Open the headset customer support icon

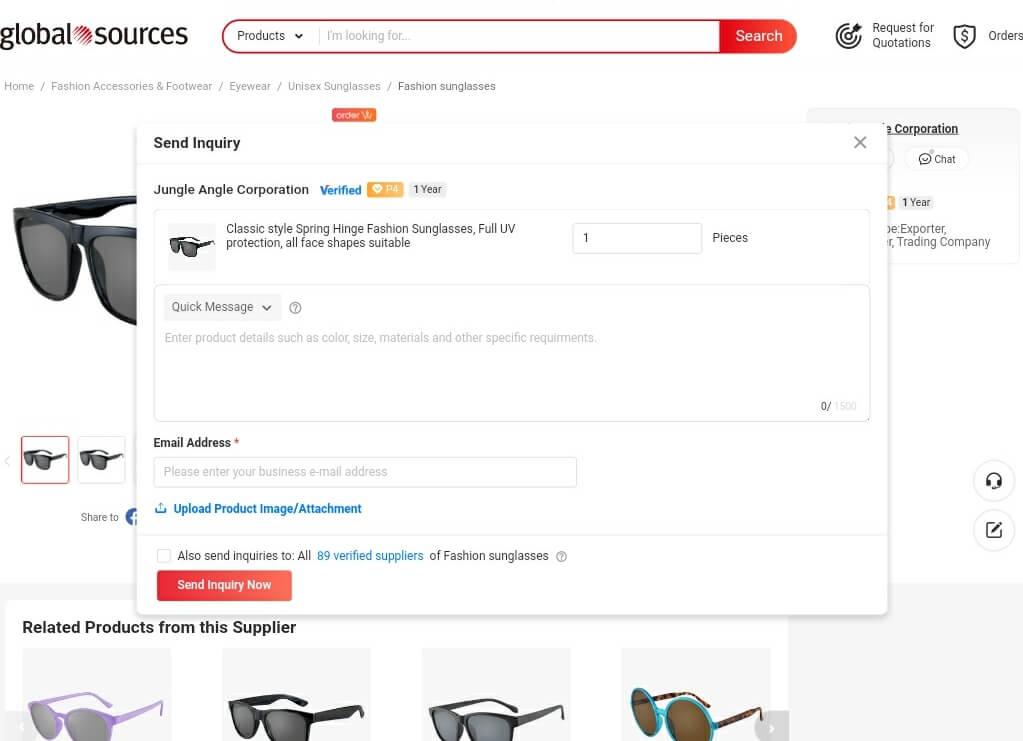pyautogui.click(x=994, y=481)
